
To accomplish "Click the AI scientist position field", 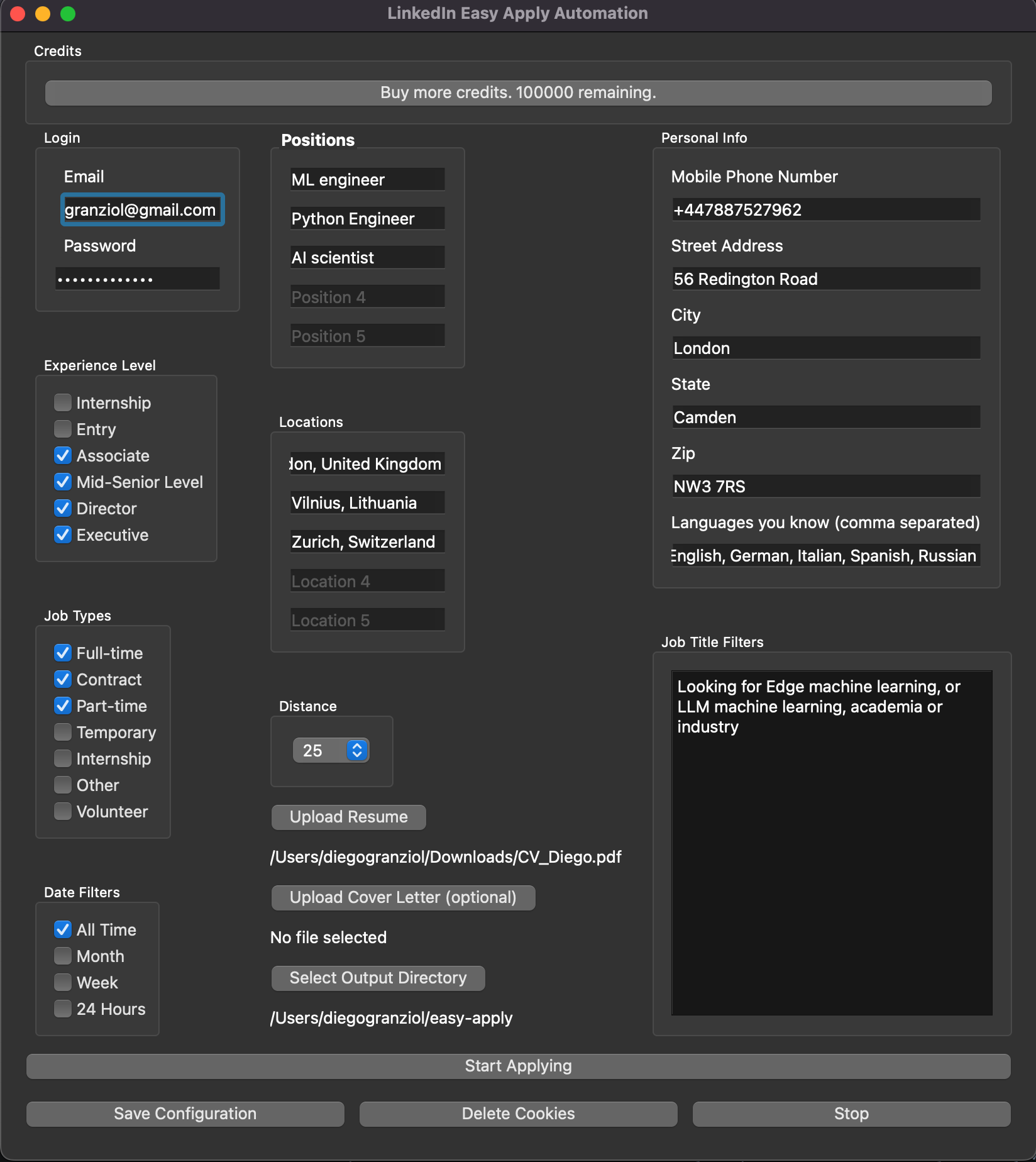I will [x=367, y=257].
